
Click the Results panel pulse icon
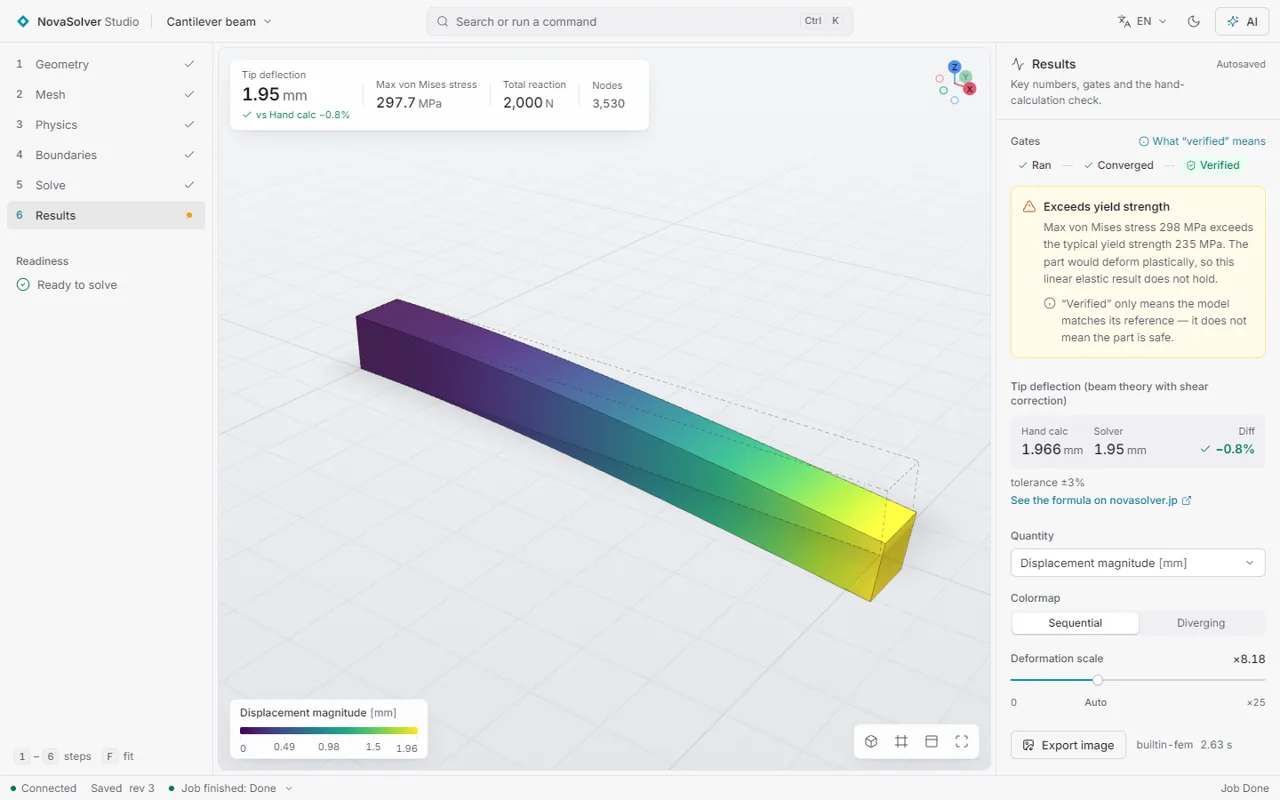tap(1018, 64)
